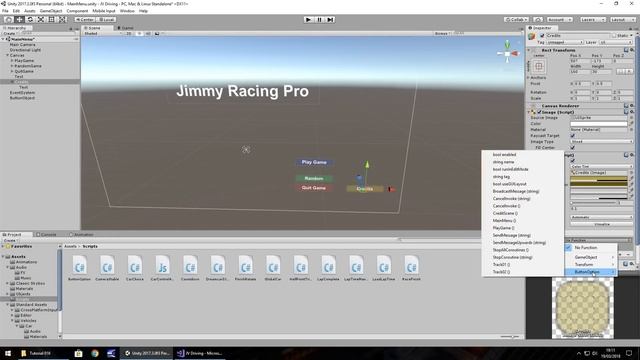Click the Quit Game button in scene
This screenshot has width=640, height=360.
(313, 188)
